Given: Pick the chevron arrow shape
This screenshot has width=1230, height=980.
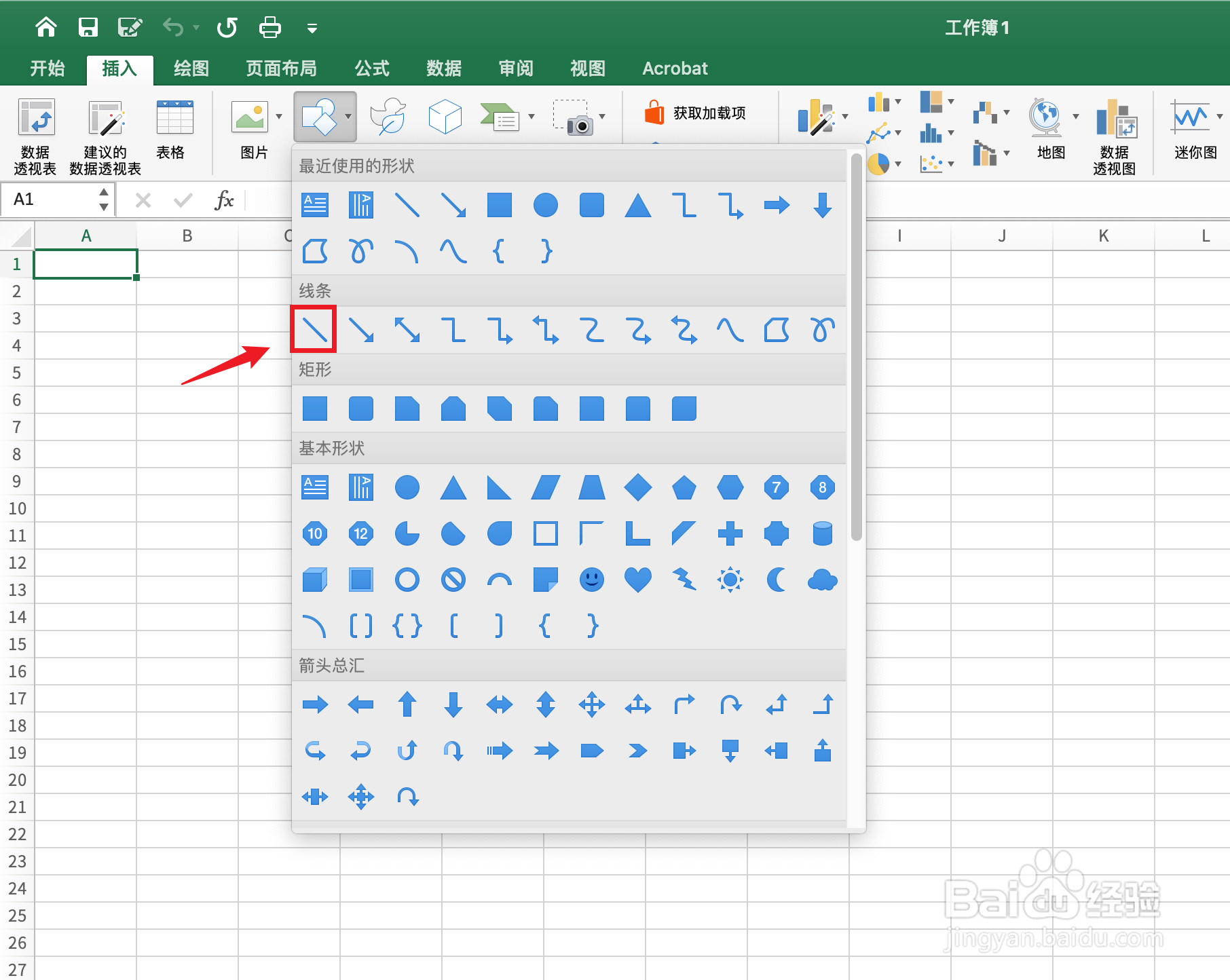Looking at the screenshot, I should [x=638, y=751].
